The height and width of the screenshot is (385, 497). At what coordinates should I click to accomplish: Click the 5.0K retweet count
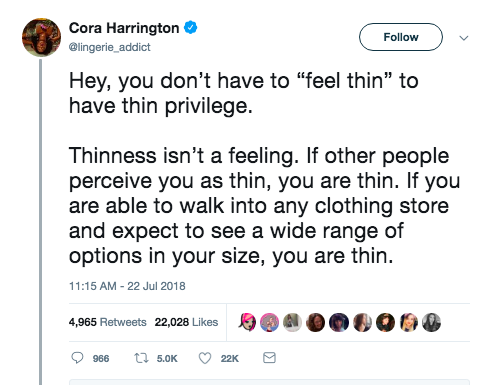click(x=167, y=359)
